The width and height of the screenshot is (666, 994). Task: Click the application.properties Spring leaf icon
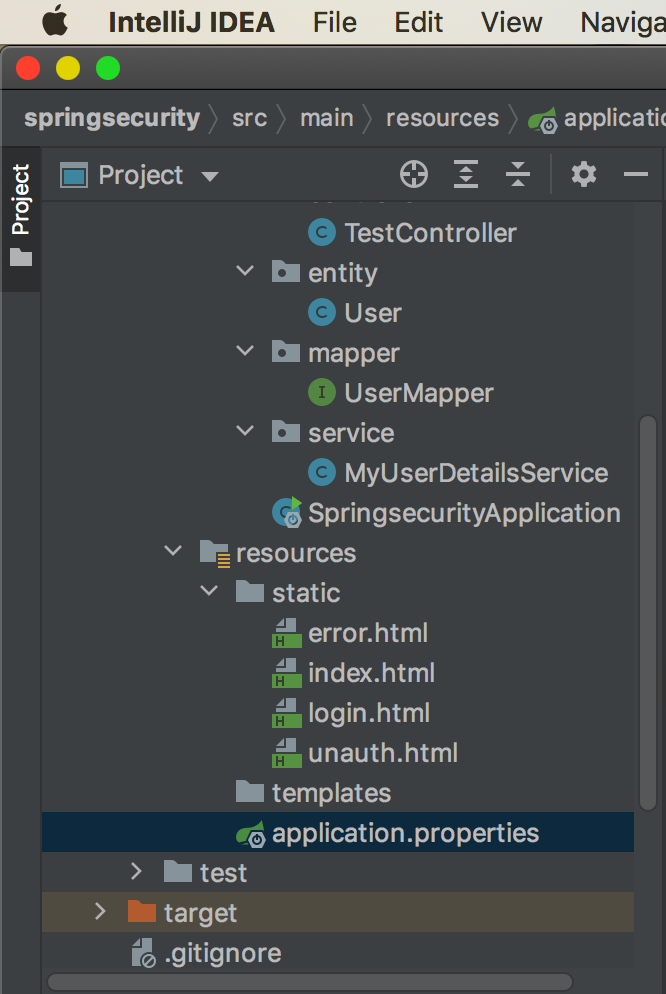pos(251,833)
